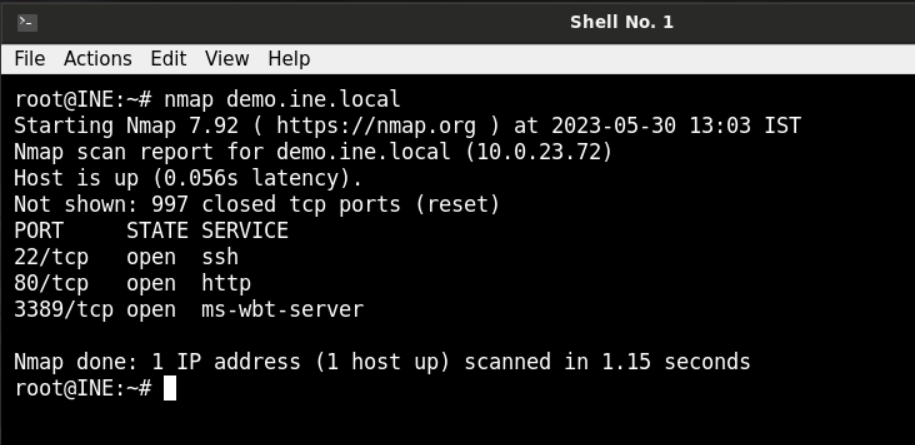
Task: Click the Nmap done summary line
Action: (382, 362)
